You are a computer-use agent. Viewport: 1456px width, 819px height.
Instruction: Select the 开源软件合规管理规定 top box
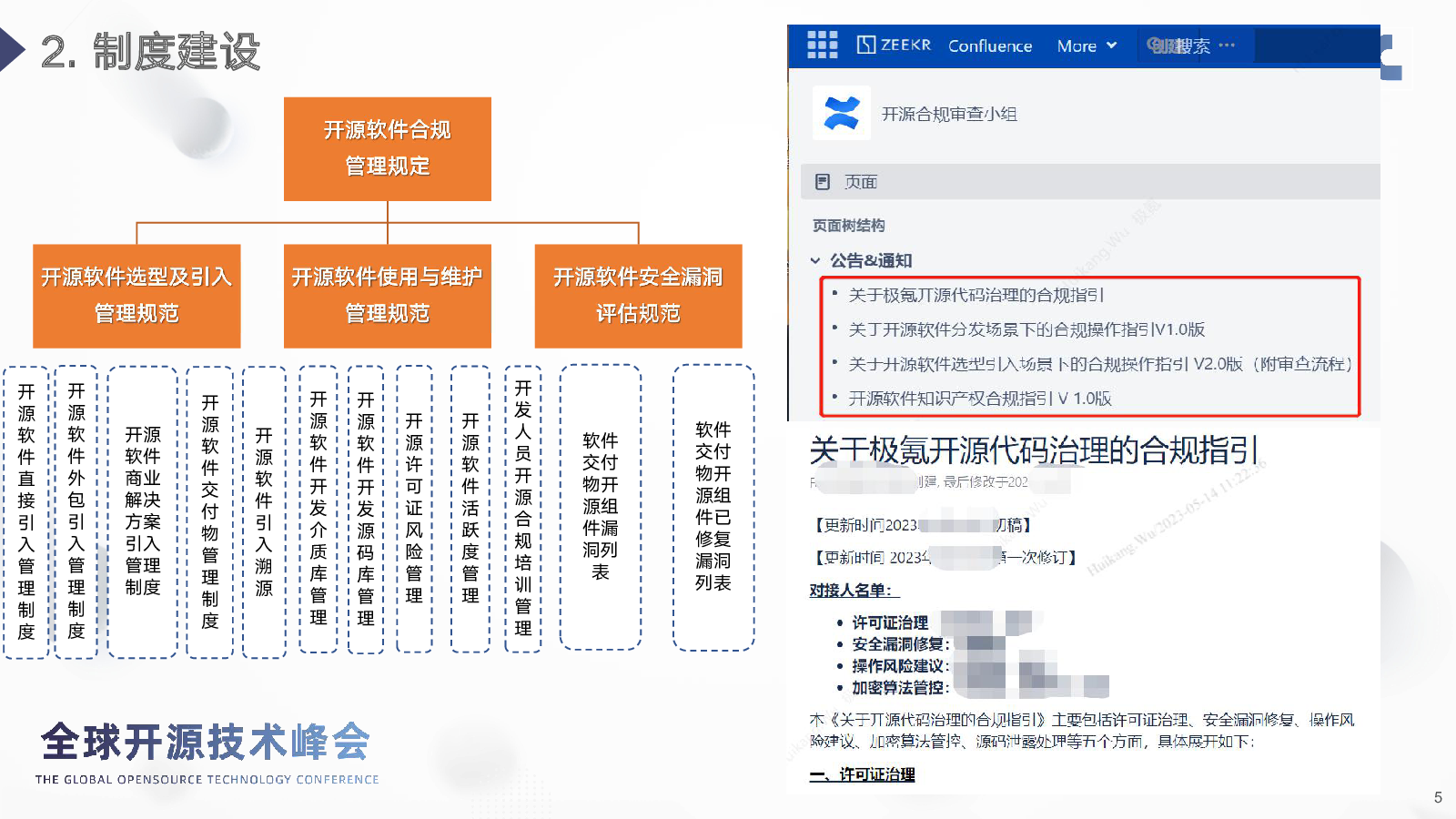click(x=388, y=148)
